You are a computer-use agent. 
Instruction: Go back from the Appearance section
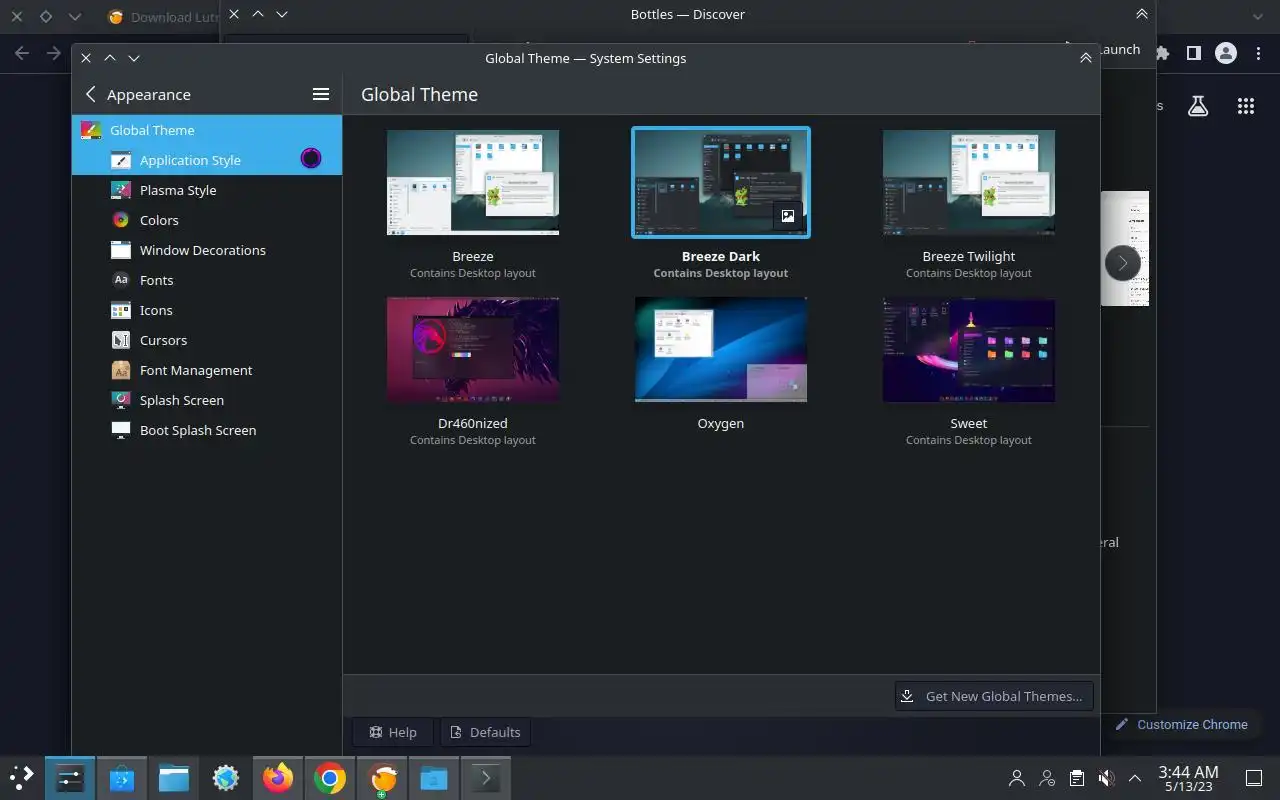point(91,94)
